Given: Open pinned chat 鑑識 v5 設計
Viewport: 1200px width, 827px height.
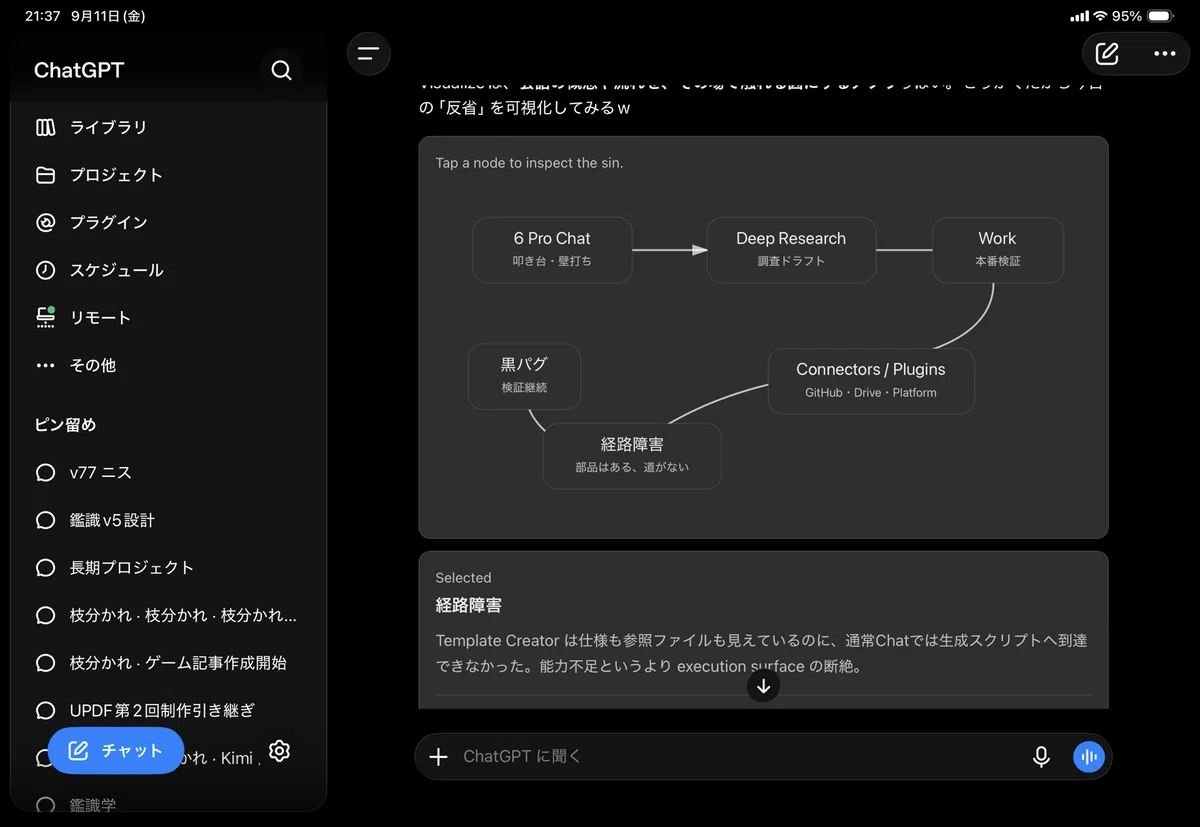Looking at the screenshot, I should click(x=168, y=520).
